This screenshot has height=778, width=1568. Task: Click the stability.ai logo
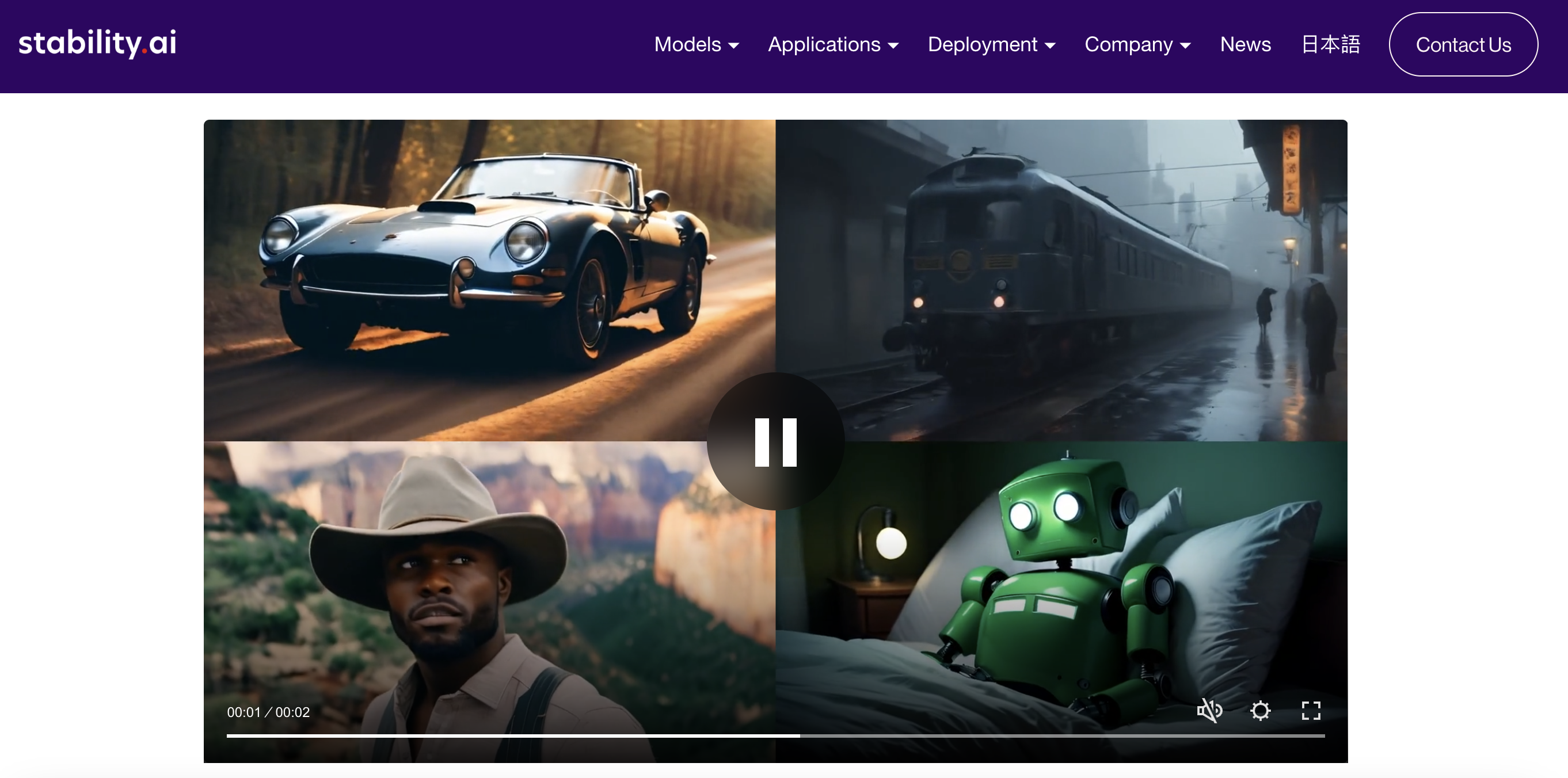[97, 43]
